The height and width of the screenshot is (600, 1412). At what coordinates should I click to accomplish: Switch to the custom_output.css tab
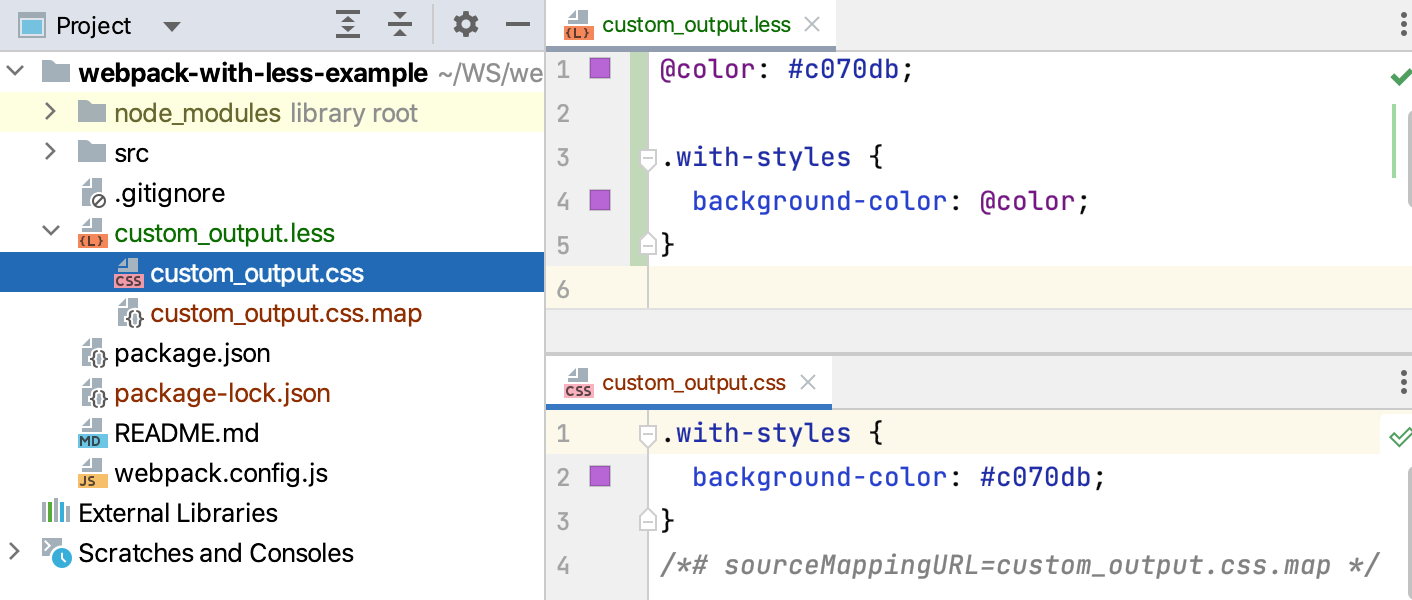[695, 382]
